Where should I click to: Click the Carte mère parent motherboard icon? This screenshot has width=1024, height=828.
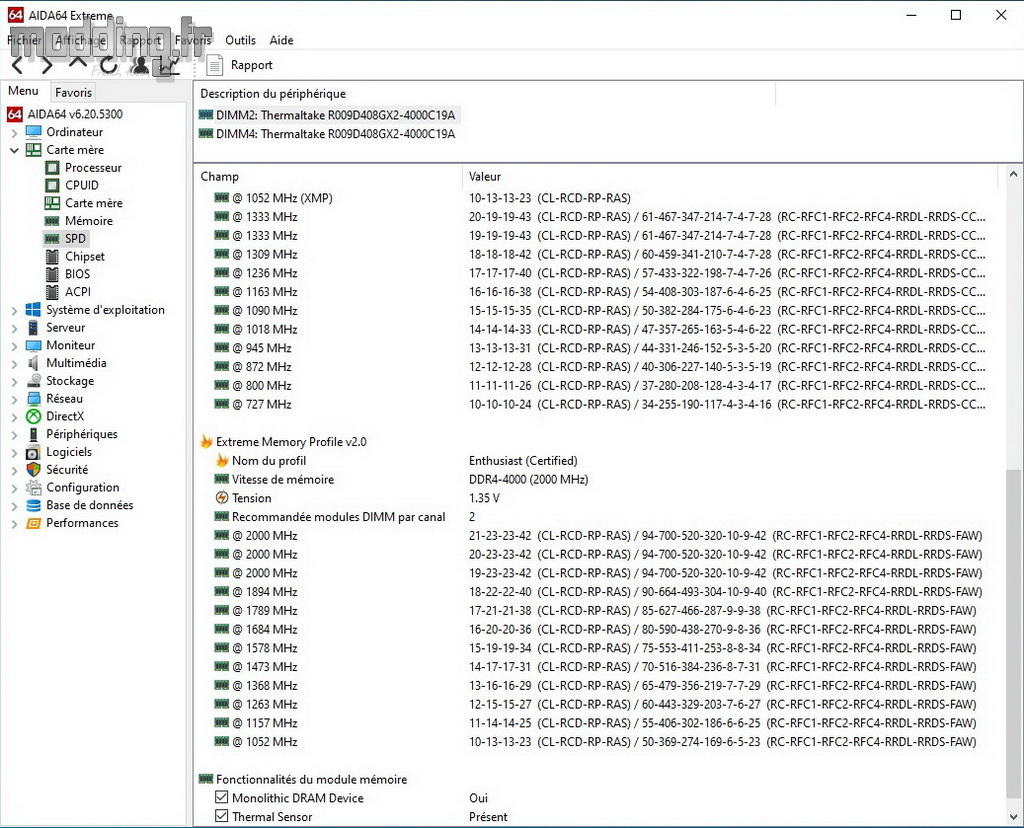click(33, 150)
